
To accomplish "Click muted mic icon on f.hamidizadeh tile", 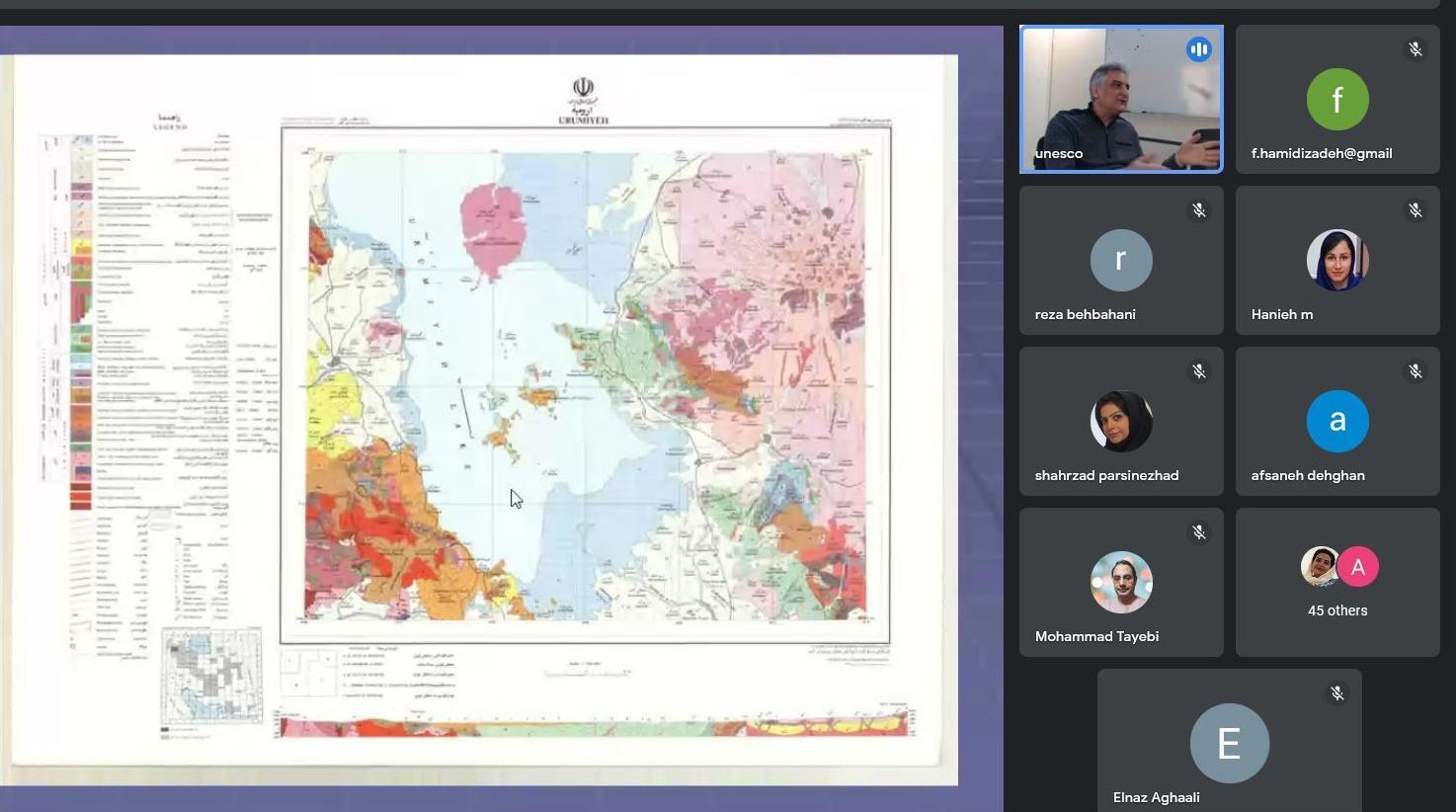I will 1415,49.
